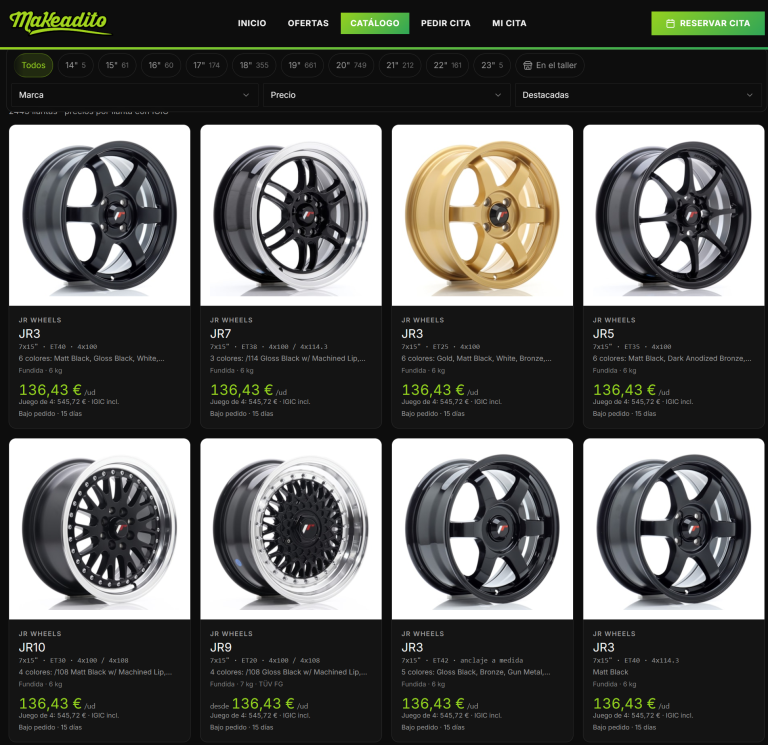Open the JR9 wheel image

pyautogui.click(x=291, y=529)
